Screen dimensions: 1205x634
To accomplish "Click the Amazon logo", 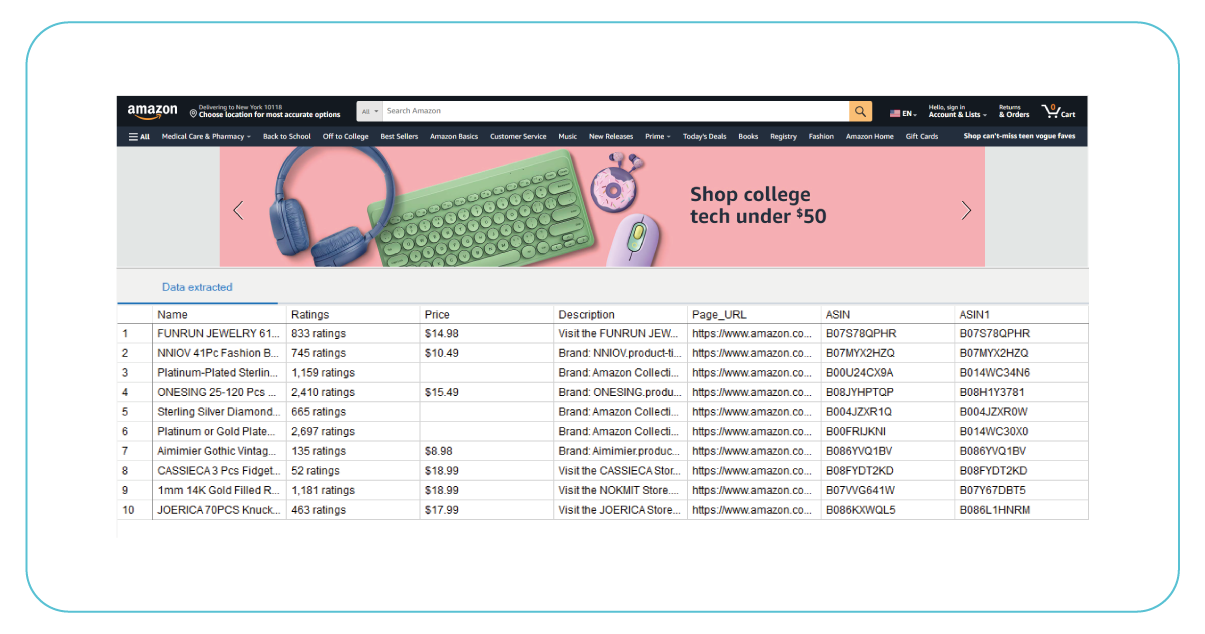I will 152,111.
